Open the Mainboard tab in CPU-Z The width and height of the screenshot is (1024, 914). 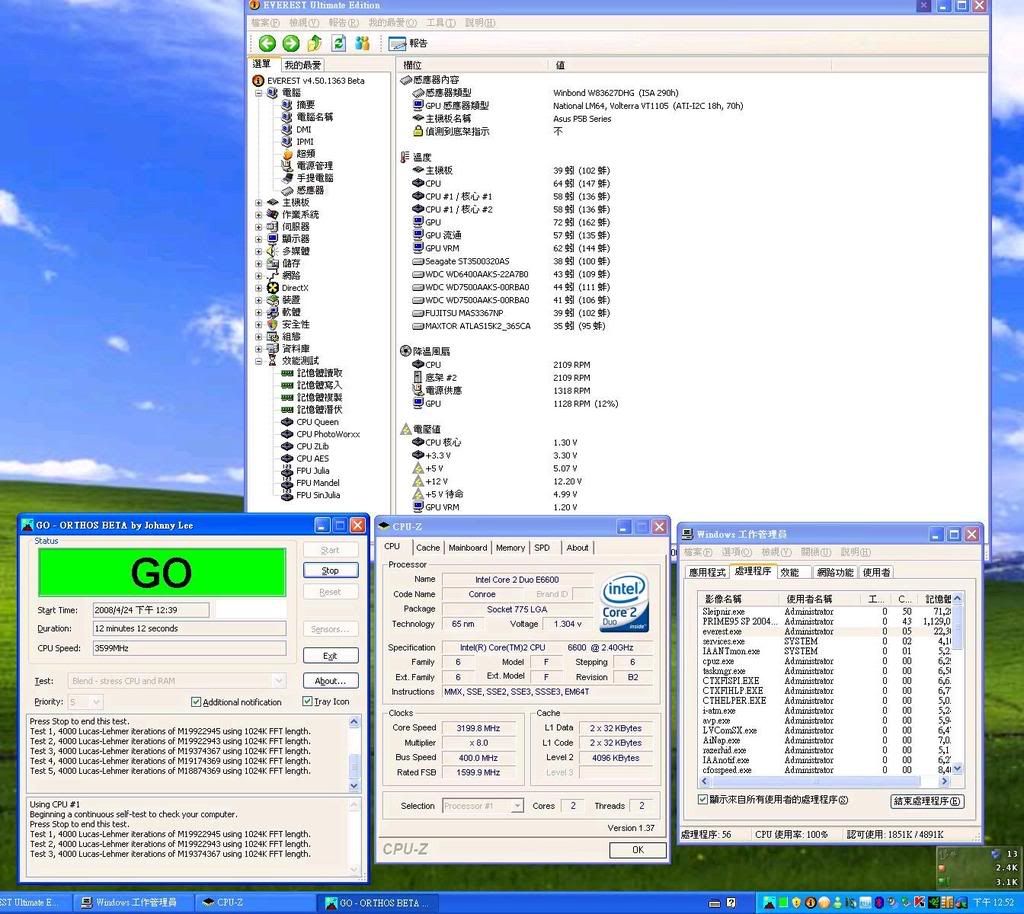point(468,548)
